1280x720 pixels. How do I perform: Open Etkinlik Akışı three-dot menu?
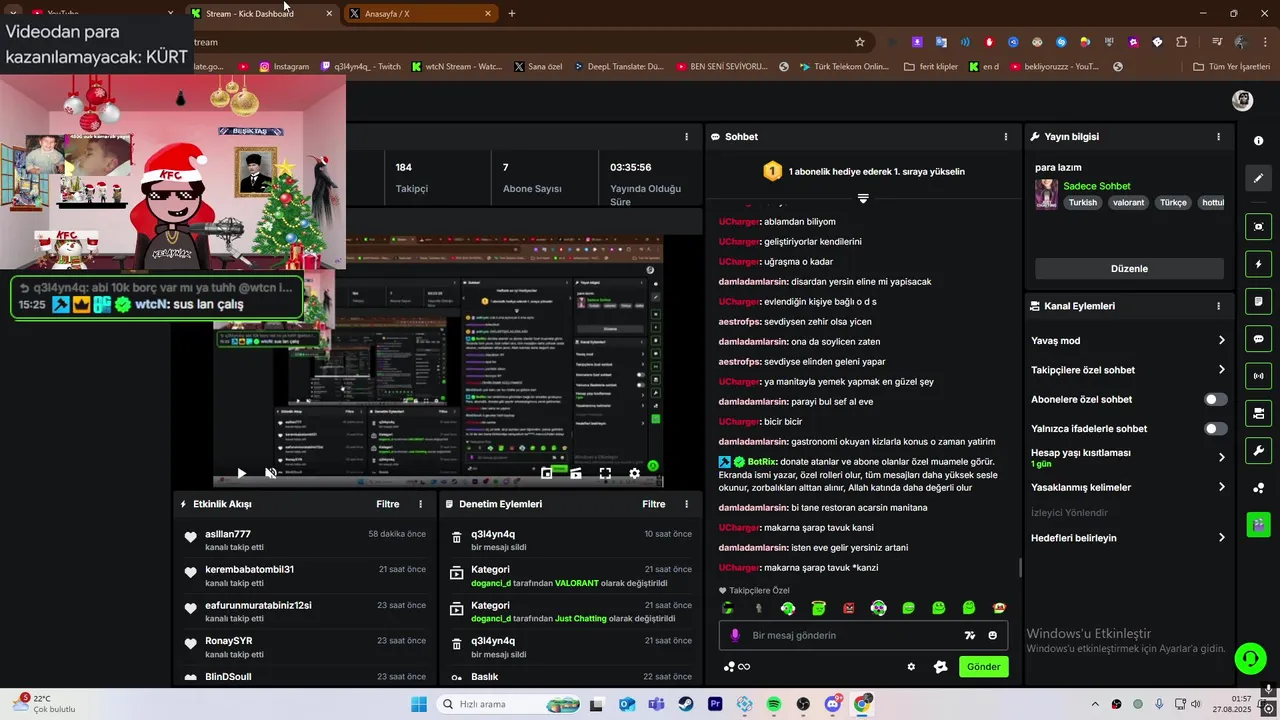tap(420, 504)
